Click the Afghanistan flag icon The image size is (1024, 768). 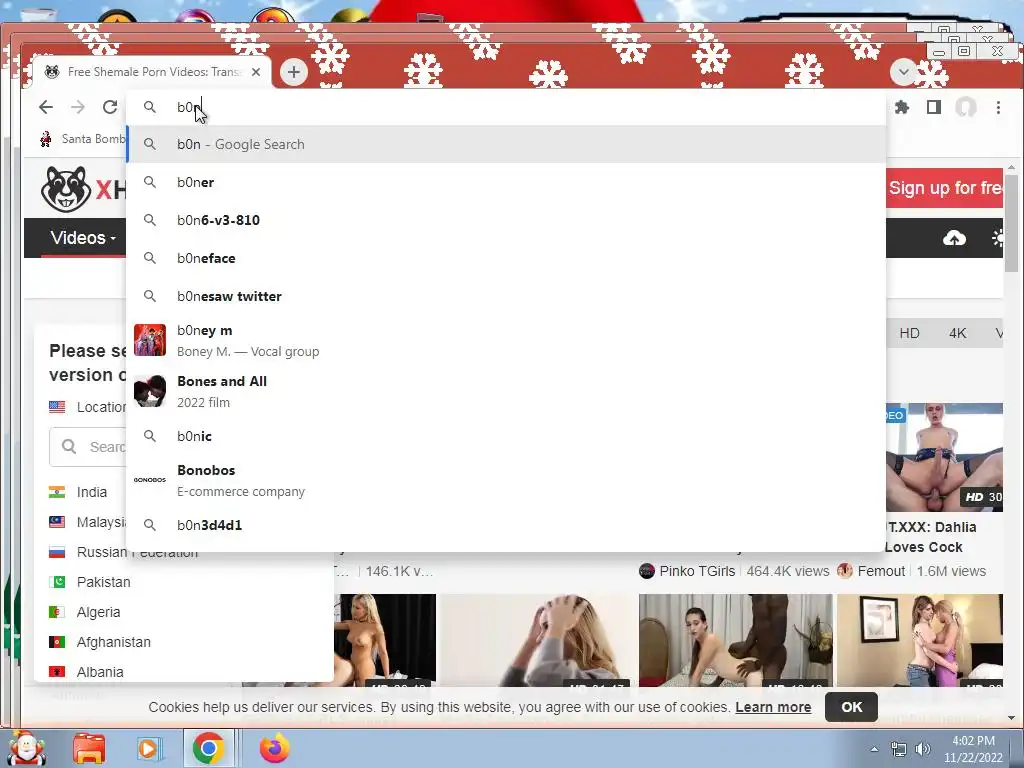tap(57, 642)
